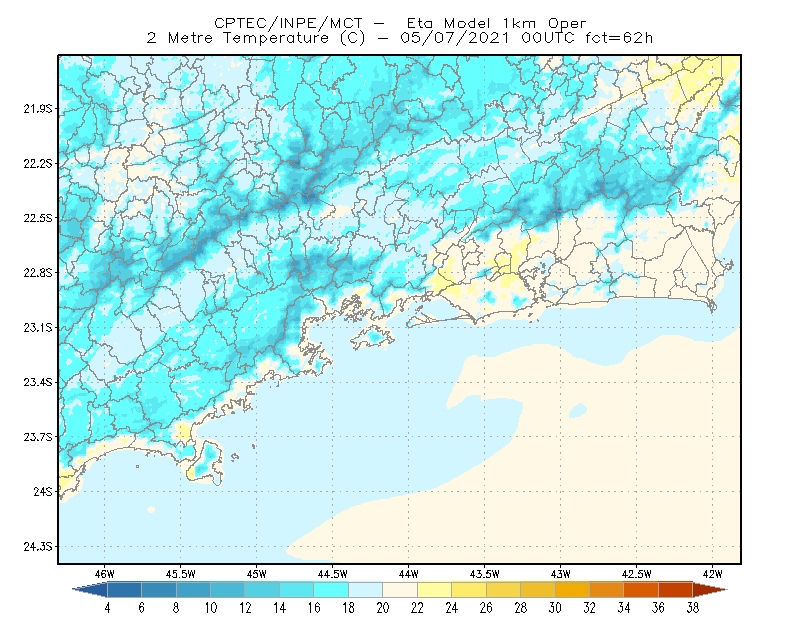Click the legend value '30'

tap(555, 608)
